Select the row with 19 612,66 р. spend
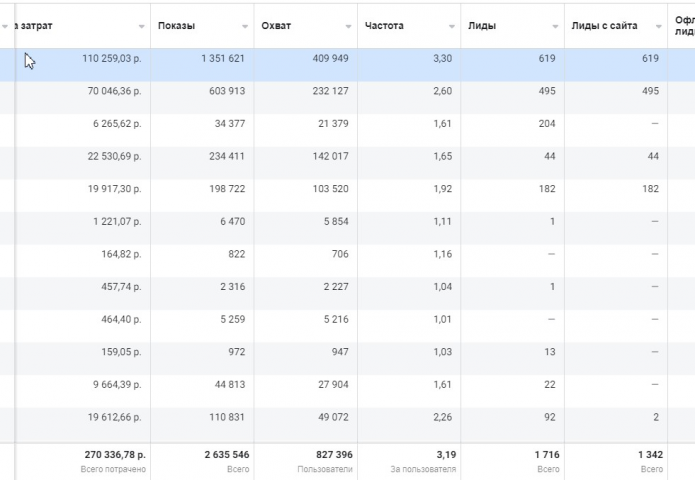This screenshot has height=480, width=695. [348, 424]
